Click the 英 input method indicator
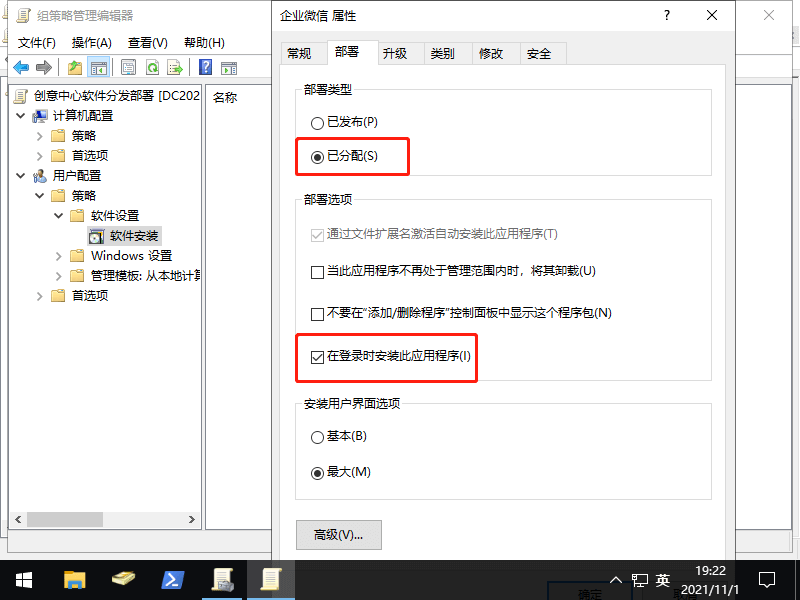Image resolution: width=800 pixels, height=600 pixels. click(663, 580)
